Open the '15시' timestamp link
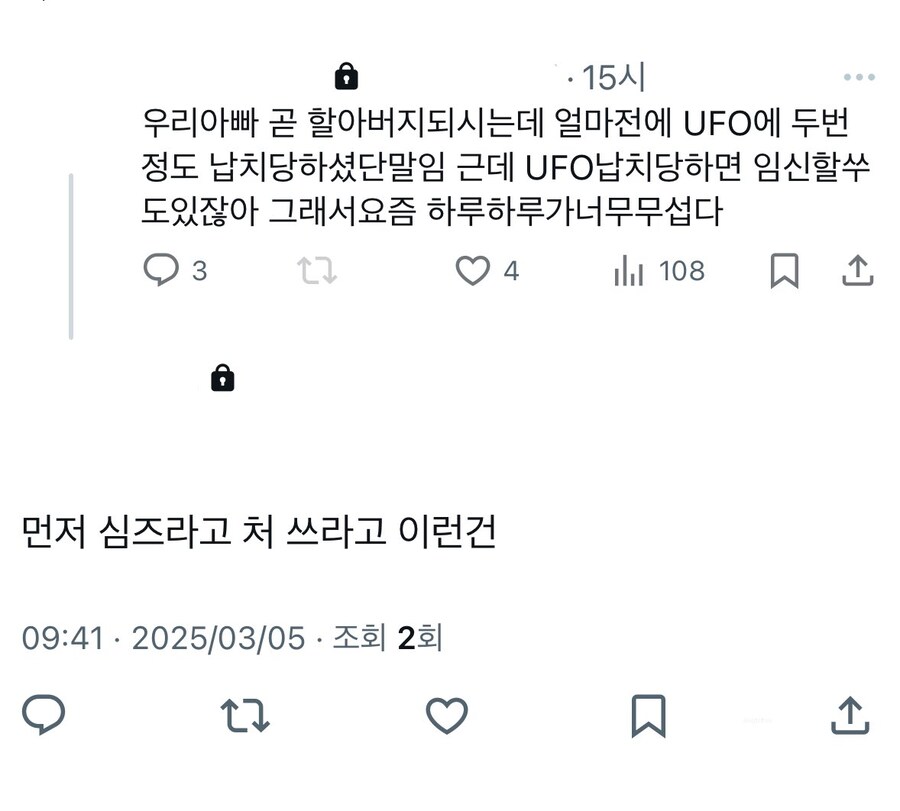This screenshot has height=811, width=900. [614, 74]
